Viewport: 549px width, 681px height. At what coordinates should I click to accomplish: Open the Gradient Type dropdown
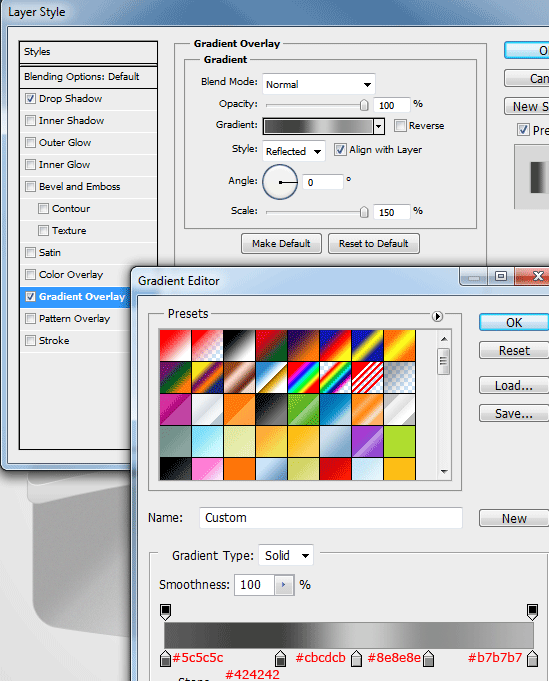[x=286, y=555]
